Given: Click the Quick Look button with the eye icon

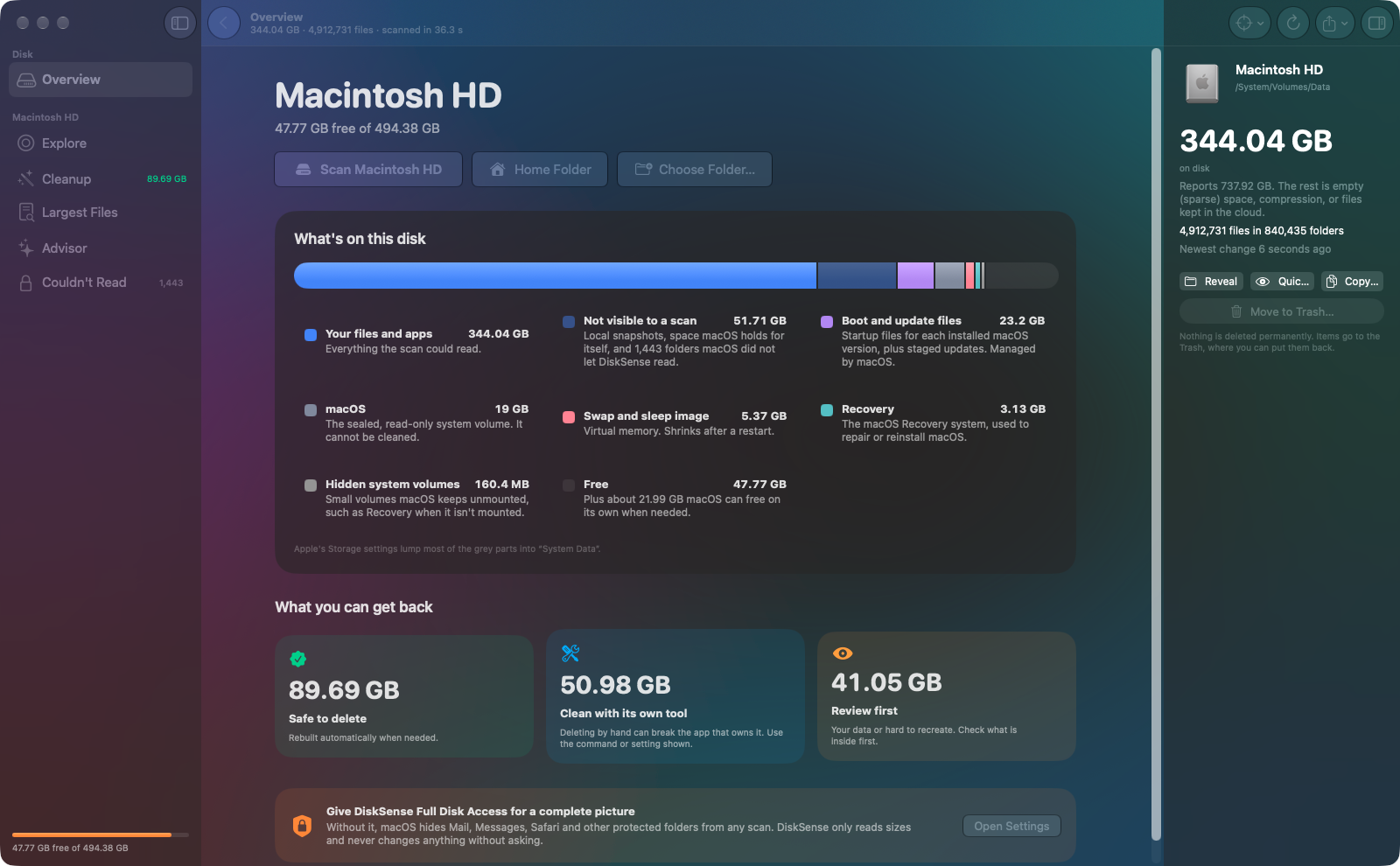Looking at the screenshot, I should [x=1283, y=282].
